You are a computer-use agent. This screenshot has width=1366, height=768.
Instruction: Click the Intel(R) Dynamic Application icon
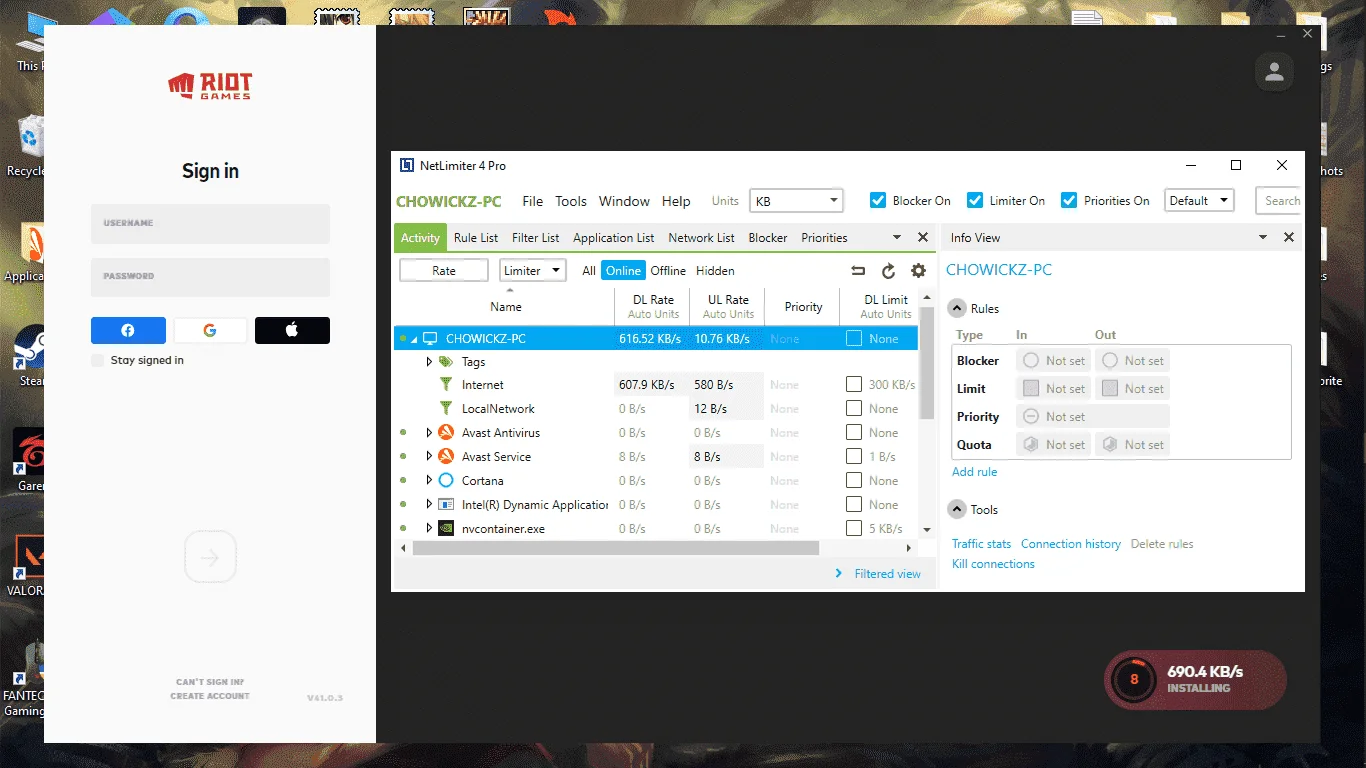pos(446,505)
